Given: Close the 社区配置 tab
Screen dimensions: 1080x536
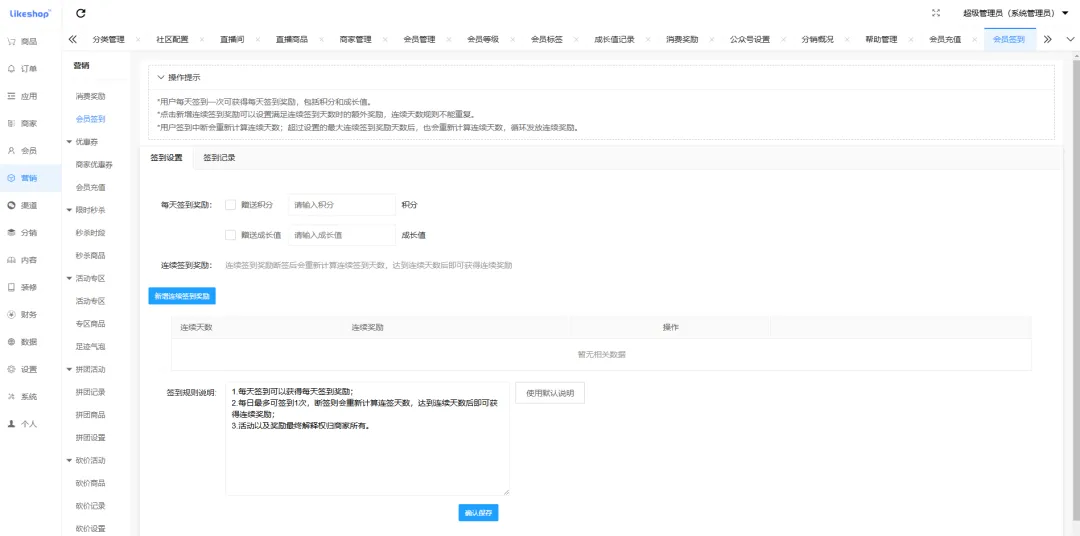Looking at the screenshot, I should (x=202, y=39).
